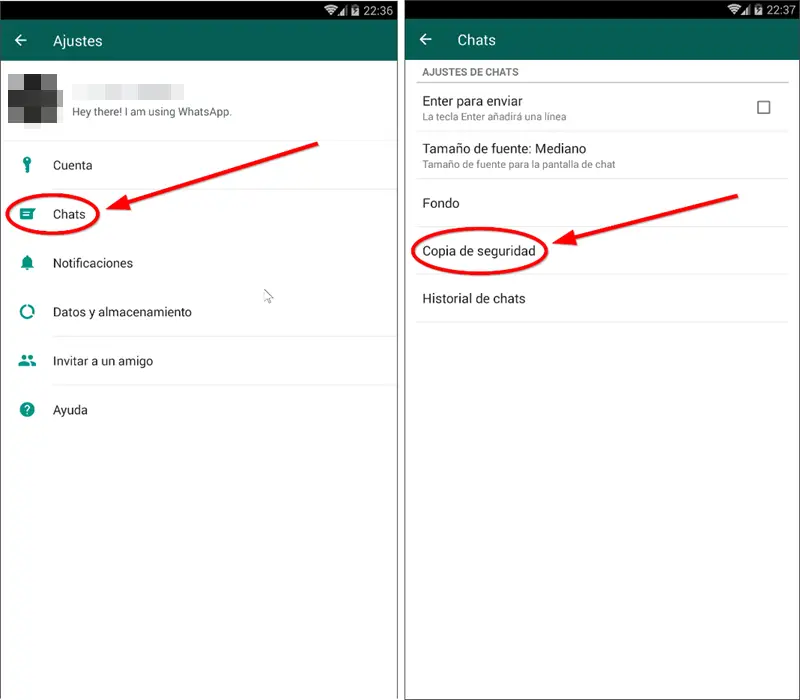
Task: Tap the AJUSTES DE CHATS section header
Action: click(470, 72)
